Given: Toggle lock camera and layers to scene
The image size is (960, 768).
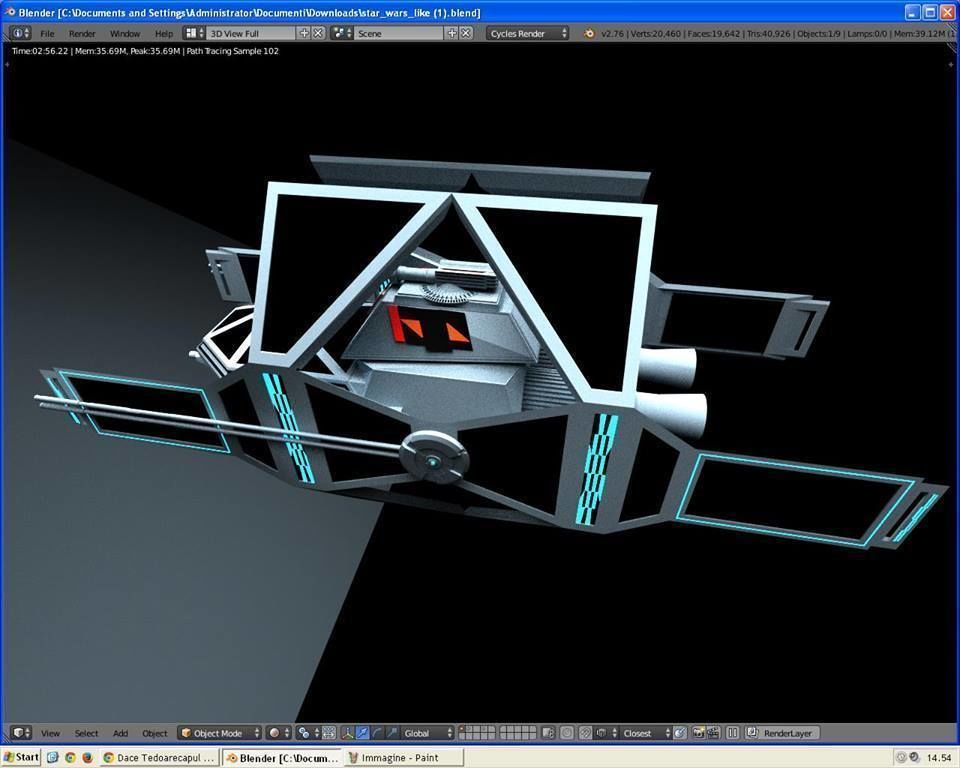Looking at the screenshot, I should [x=548, y=732].
